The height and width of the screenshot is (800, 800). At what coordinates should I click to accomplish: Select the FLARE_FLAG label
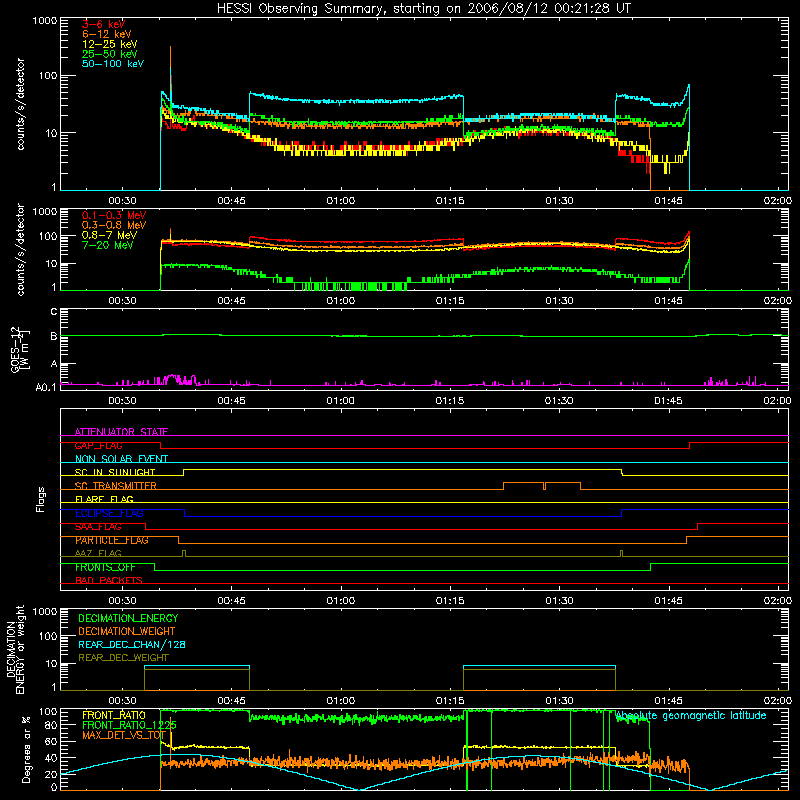tap(104, 499)
